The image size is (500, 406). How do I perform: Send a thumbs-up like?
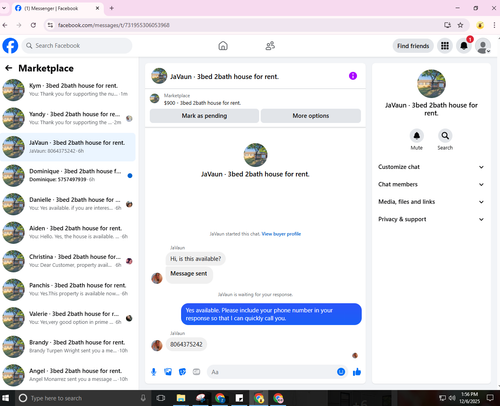[357, 372]
